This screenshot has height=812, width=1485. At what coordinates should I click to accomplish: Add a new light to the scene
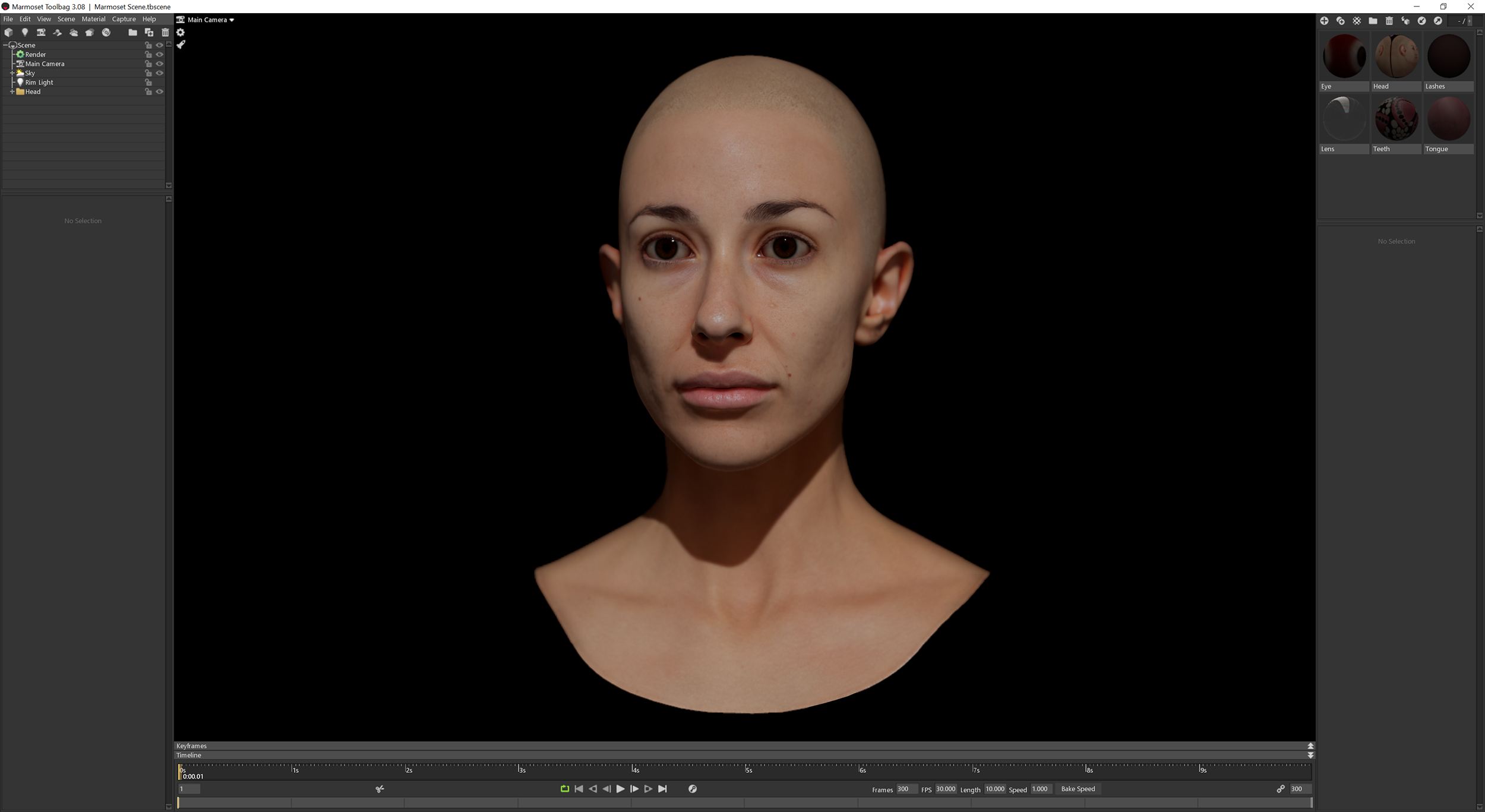tap(25, 33)
